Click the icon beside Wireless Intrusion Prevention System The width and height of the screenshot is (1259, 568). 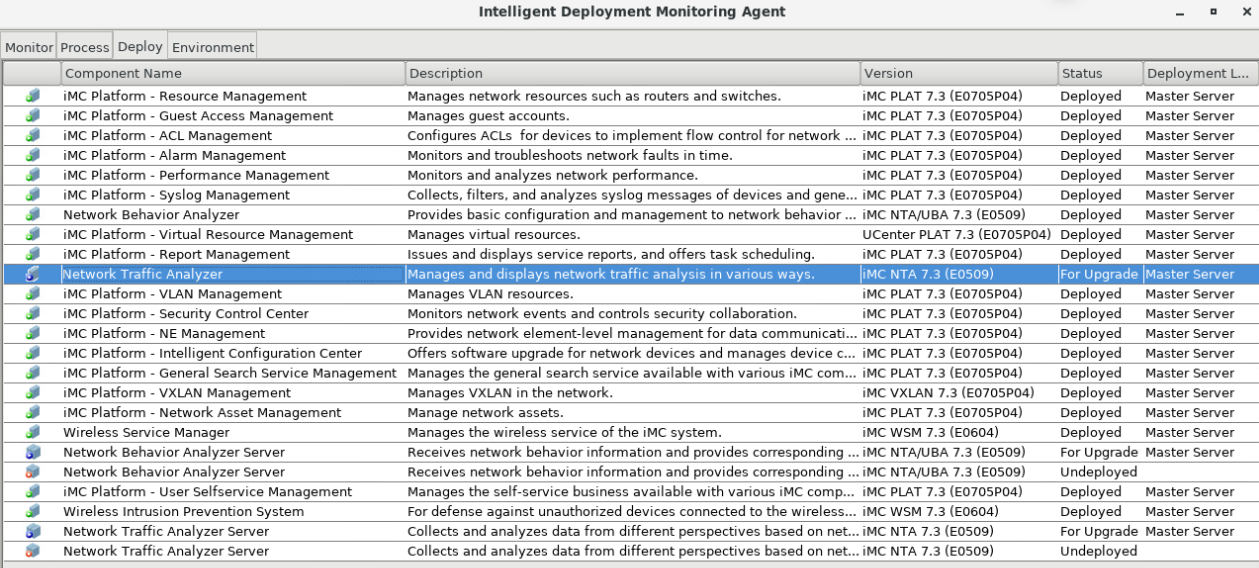pyautogui.click(x=33, y=512)
